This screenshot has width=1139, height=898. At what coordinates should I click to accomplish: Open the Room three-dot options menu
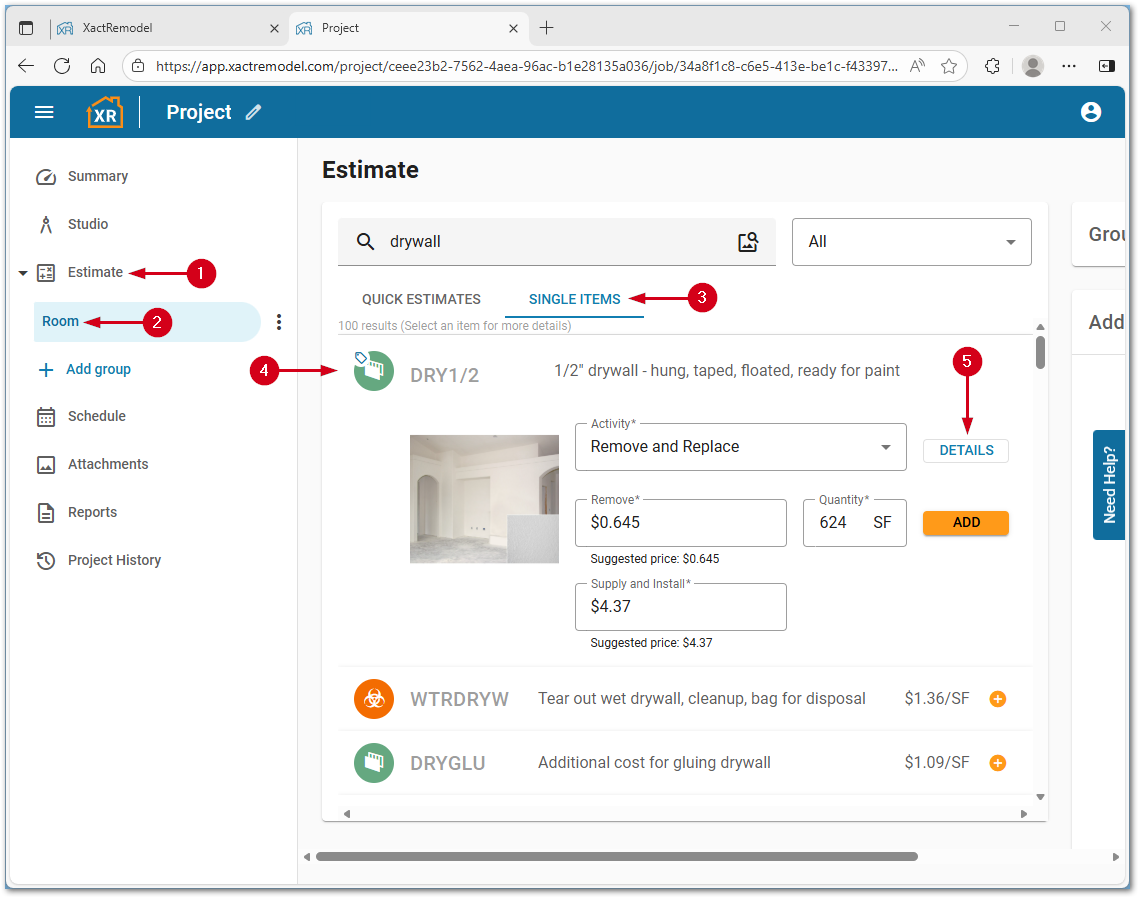coord(279,322)
